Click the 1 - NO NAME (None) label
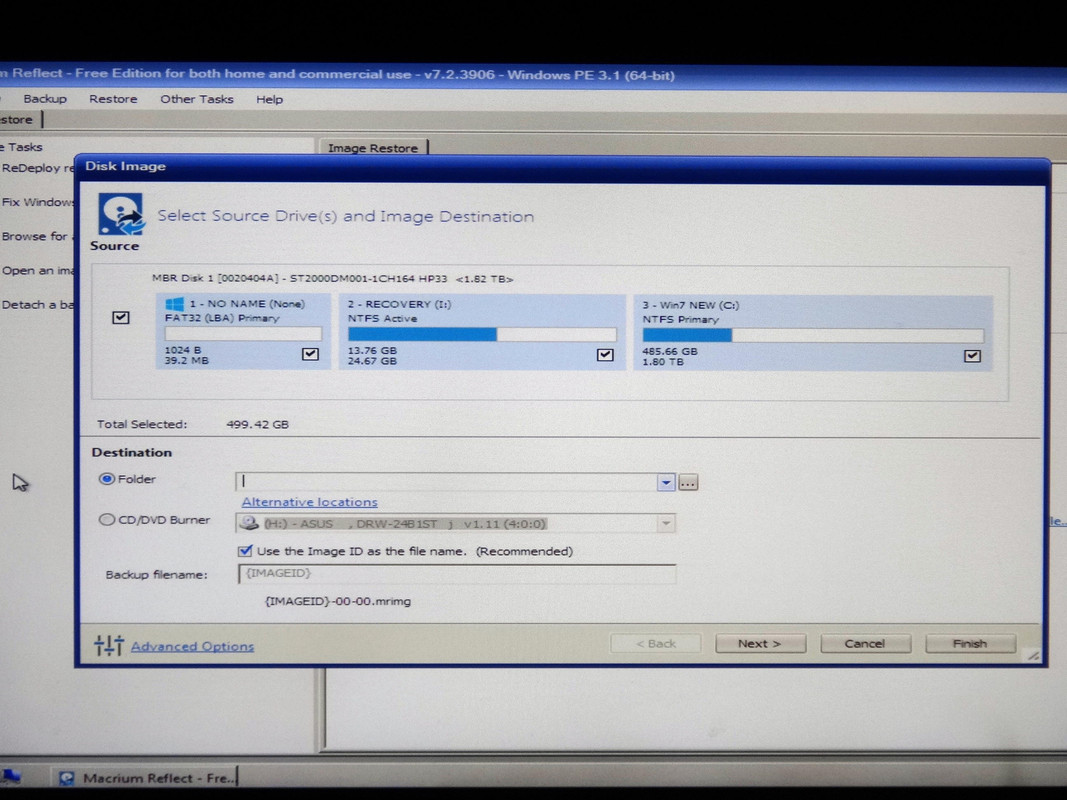 pos(247,303)
